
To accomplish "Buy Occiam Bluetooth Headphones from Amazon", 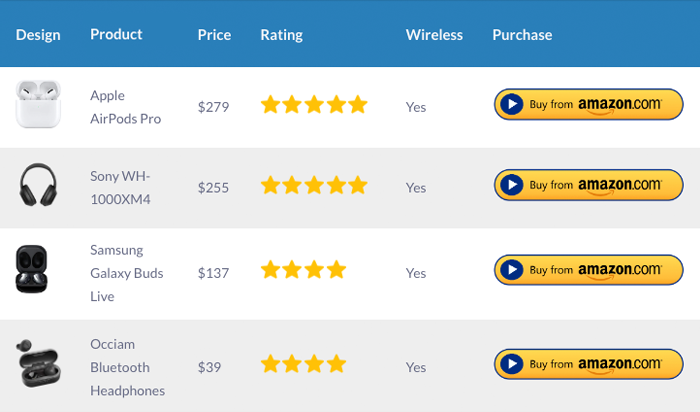I will tap(588, 364).
